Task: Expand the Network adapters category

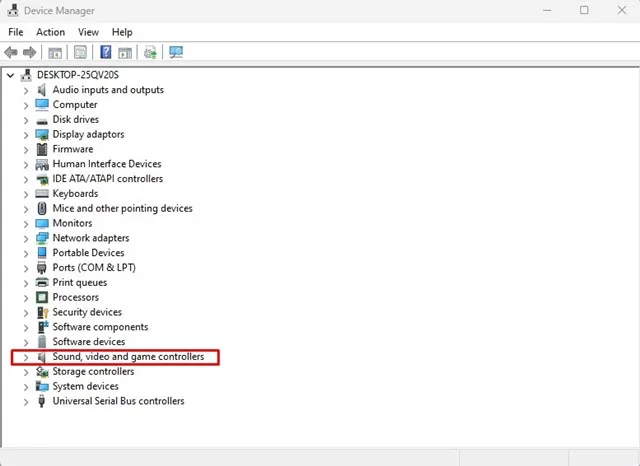Action: tap(26, 239)
